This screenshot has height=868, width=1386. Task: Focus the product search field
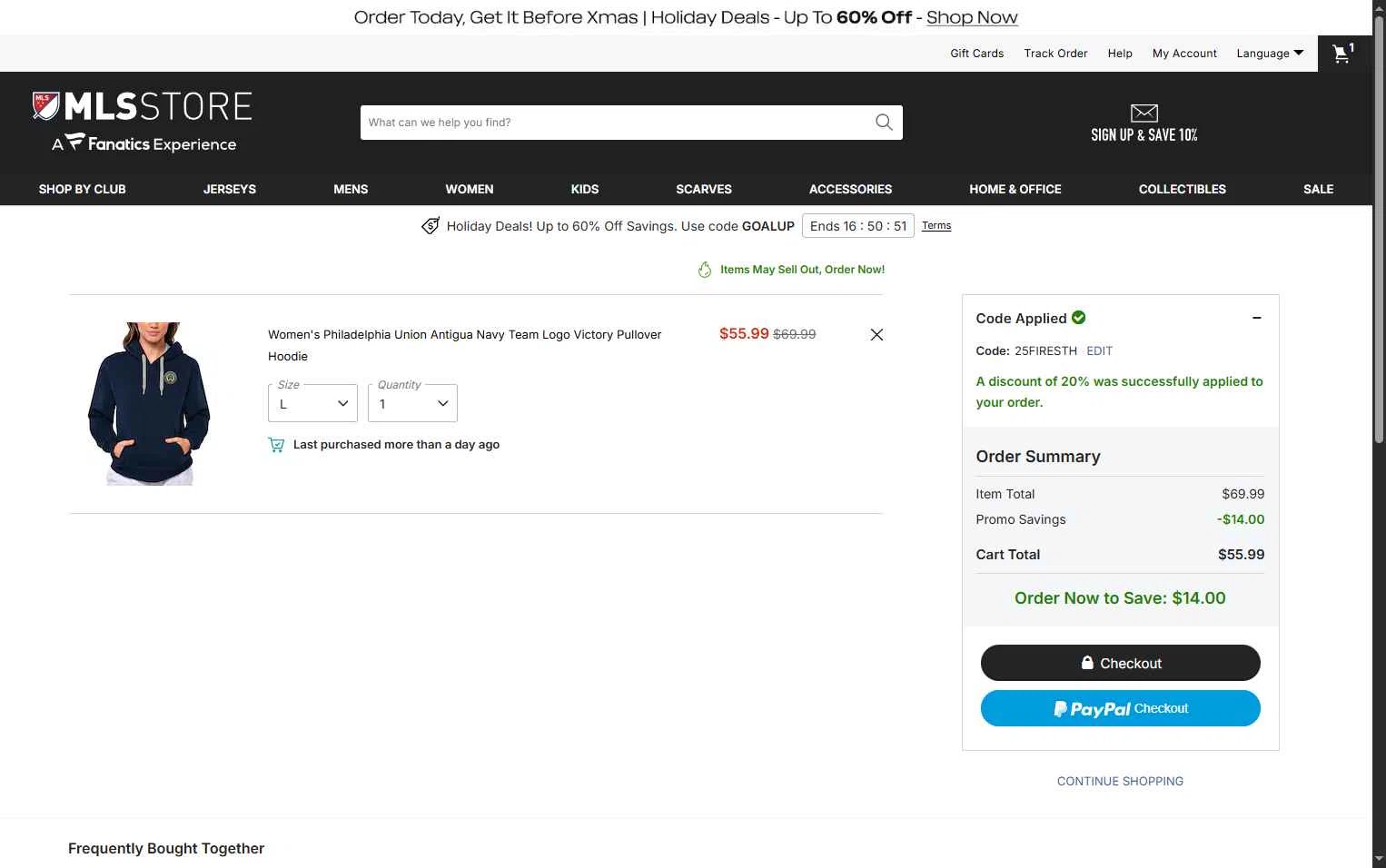point(618,123)
